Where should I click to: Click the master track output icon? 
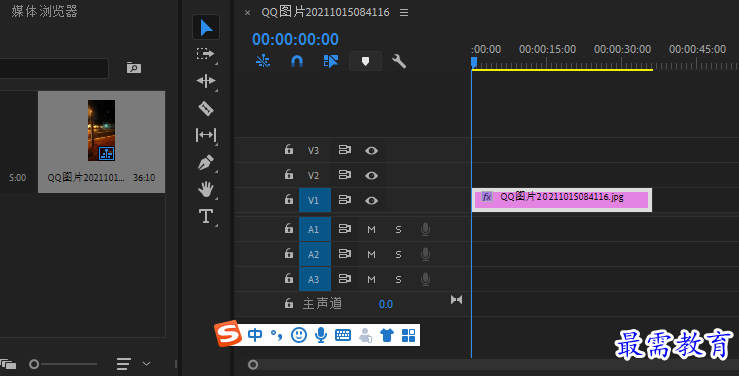pos(456,300)
